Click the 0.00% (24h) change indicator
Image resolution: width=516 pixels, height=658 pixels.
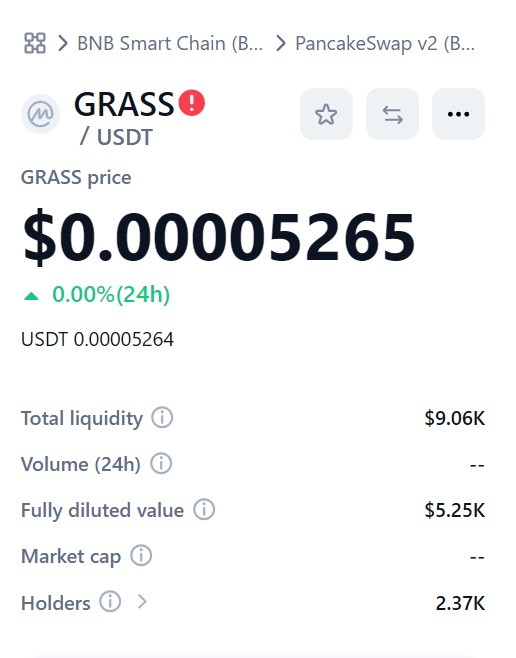tap(96, 295)
